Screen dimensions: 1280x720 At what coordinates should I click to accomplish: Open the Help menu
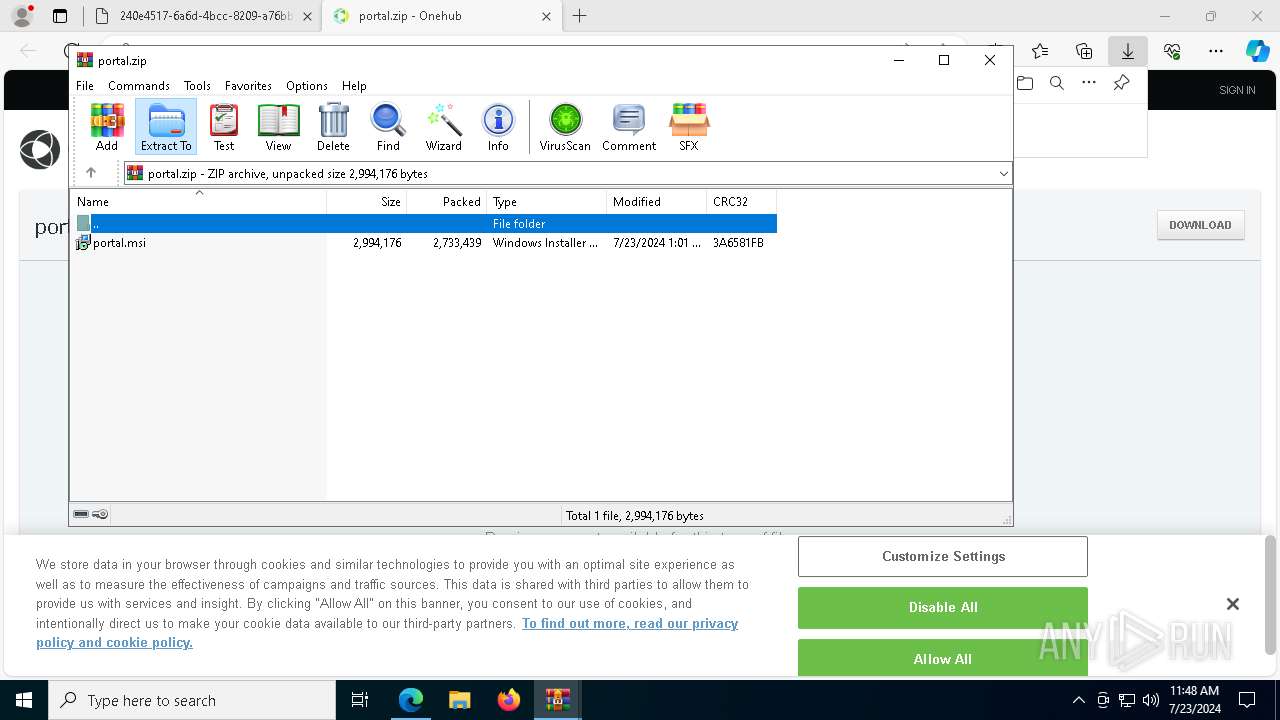tap(354, 86)
